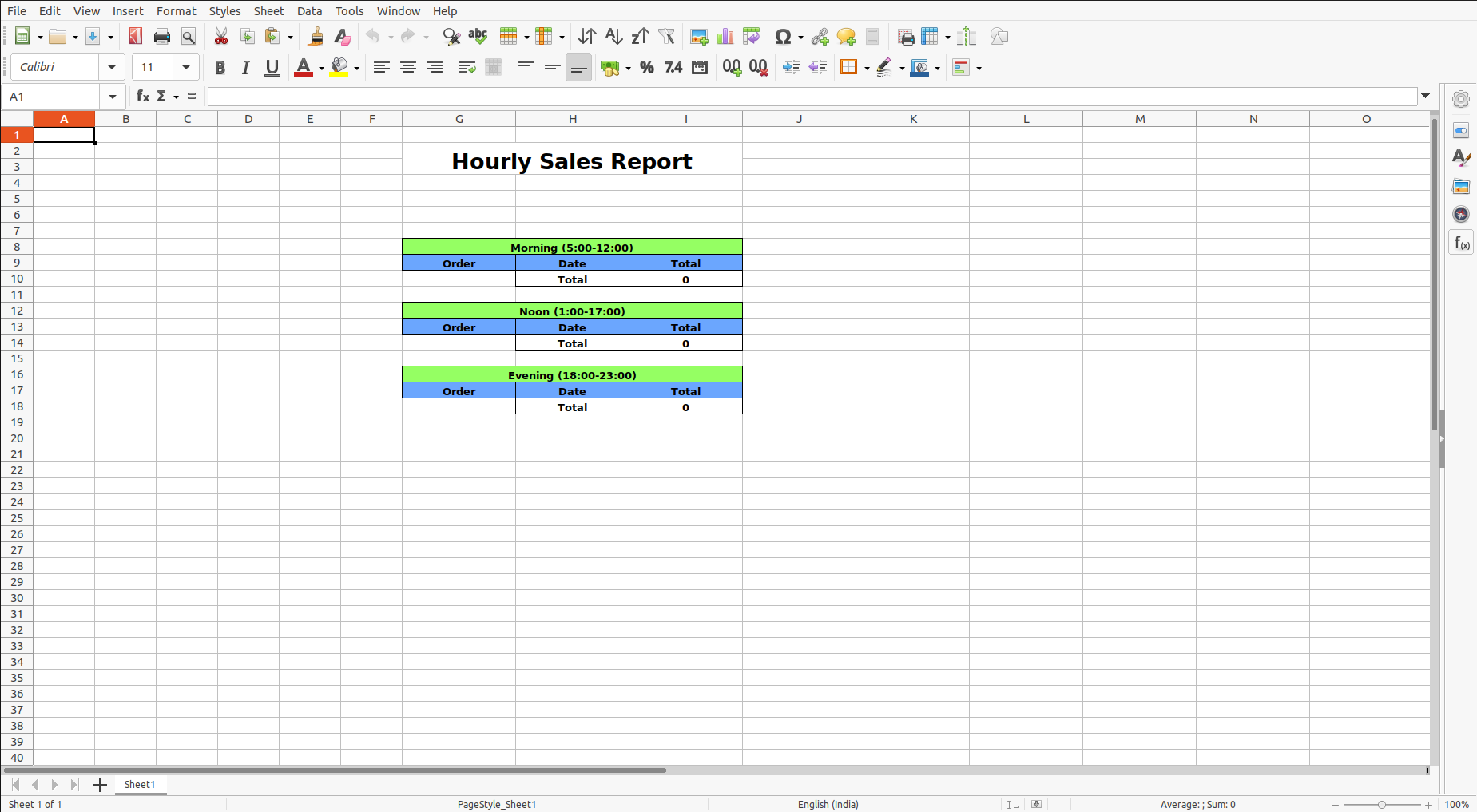The width and height of the screenshot is (1477, 812).
Task: Apply red font color
Action: (x=304, y=67)
